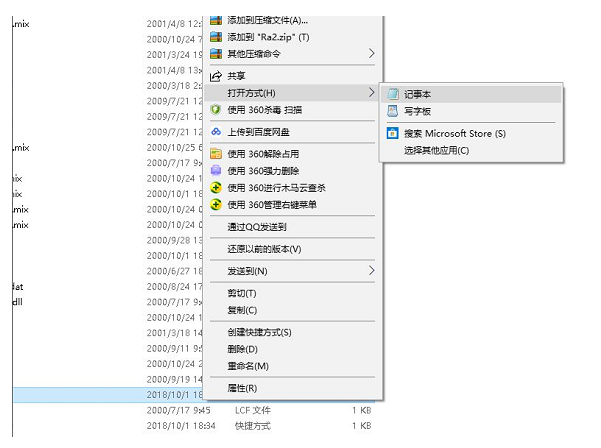This screenshot has height=448, width=601.
Task: Click the WordPad icon beside 写字板
Action: tap(392, 110)
